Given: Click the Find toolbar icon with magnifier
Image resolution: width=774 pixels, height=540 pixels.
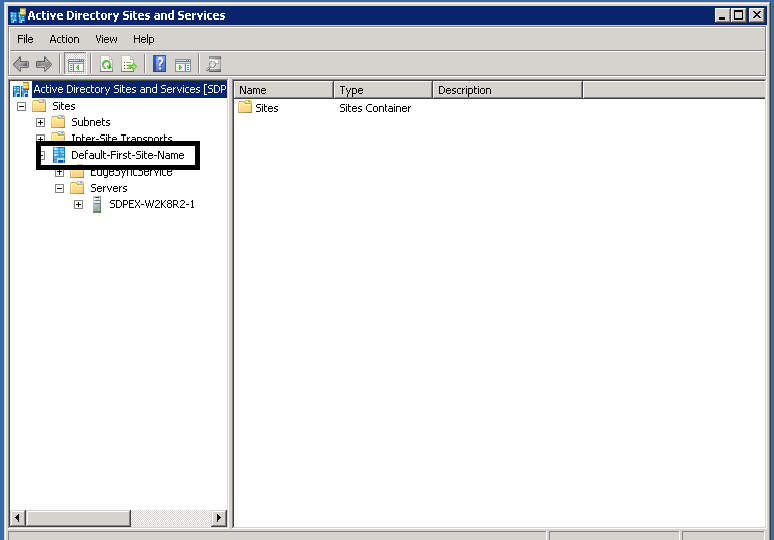Looking at the screenshot, I should [x=214, y=64].
